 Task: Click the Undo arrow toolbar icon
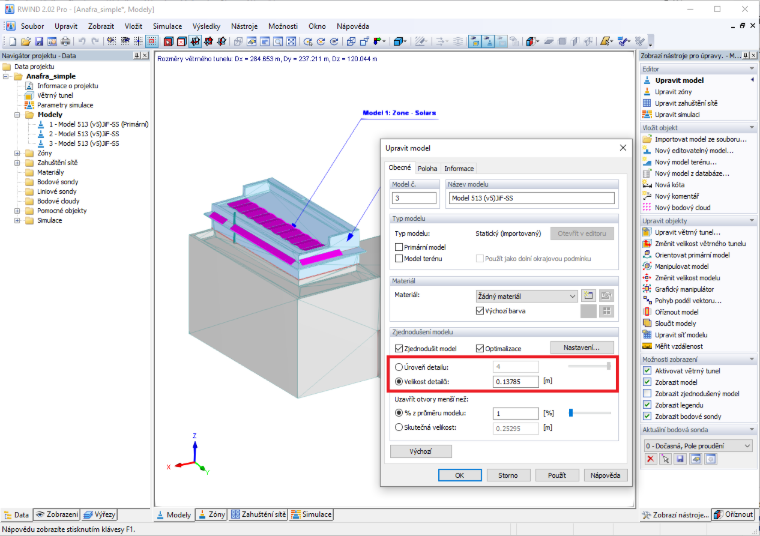tap(82, 42)
